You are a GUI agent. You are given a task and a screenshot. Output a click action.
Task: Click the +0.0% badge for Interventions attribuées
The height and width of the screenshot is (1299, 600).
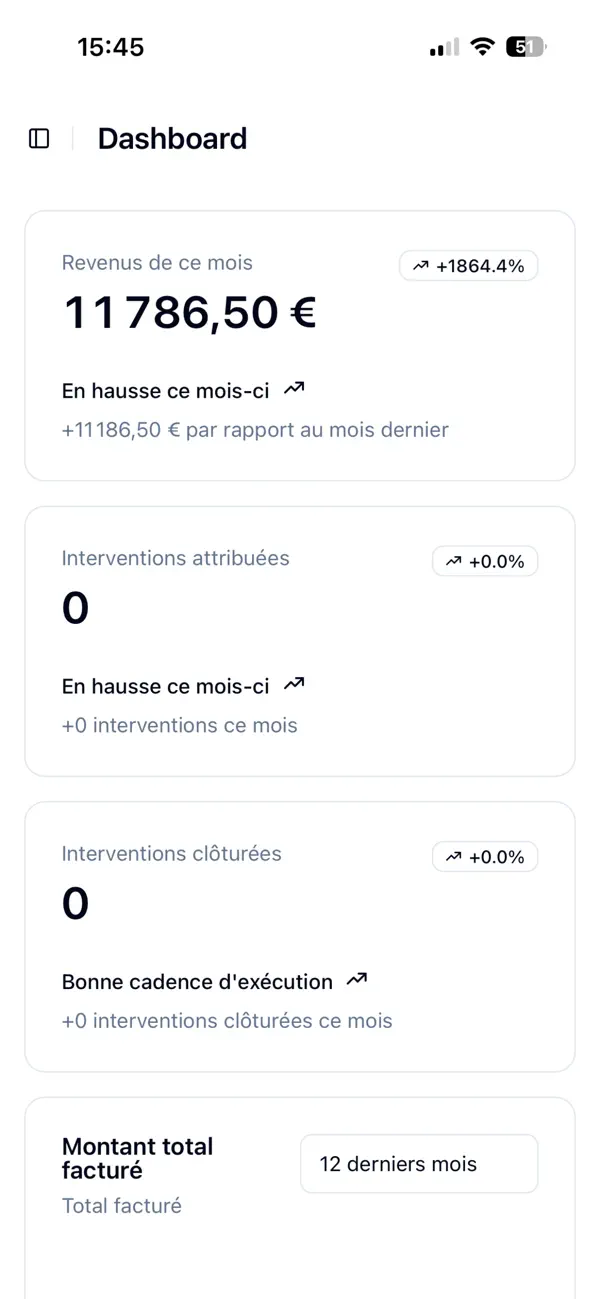click(485, 561)
